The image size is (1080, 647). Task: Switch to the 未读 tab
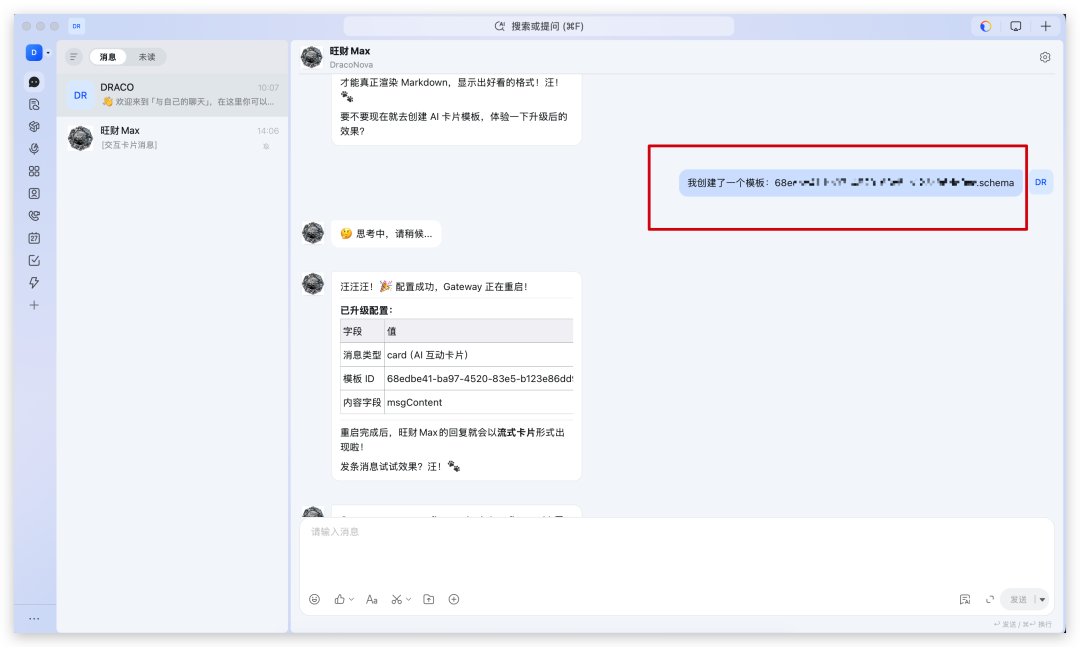(x=147, y=57)
